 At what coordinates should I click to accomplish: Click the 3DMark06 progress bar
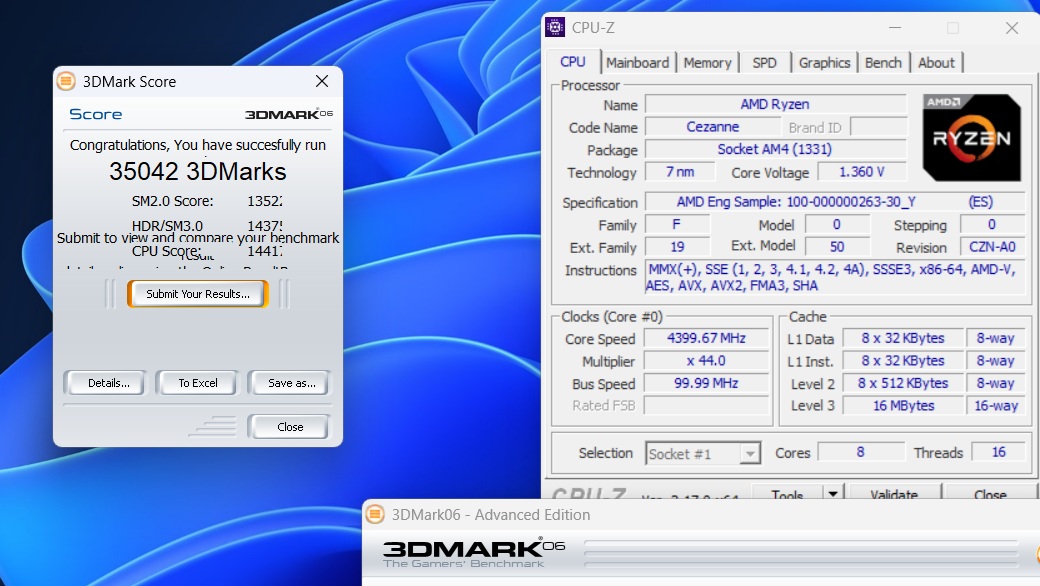[x=801, y=553]
